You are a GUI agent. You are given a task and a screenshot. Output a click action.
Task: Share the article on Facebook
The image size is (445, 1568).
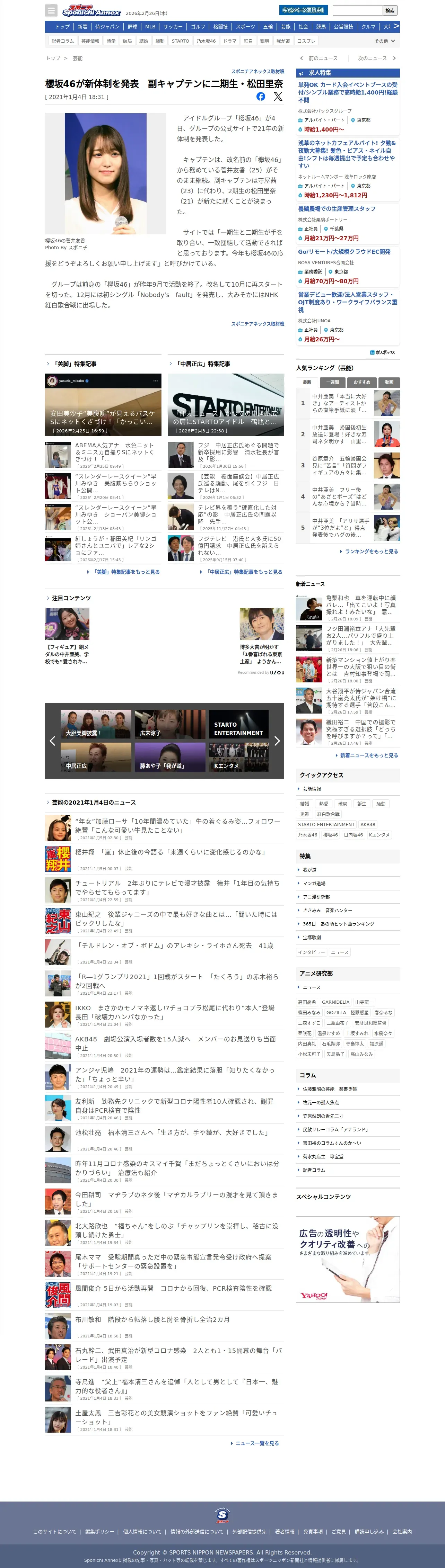tap(261, 96)
